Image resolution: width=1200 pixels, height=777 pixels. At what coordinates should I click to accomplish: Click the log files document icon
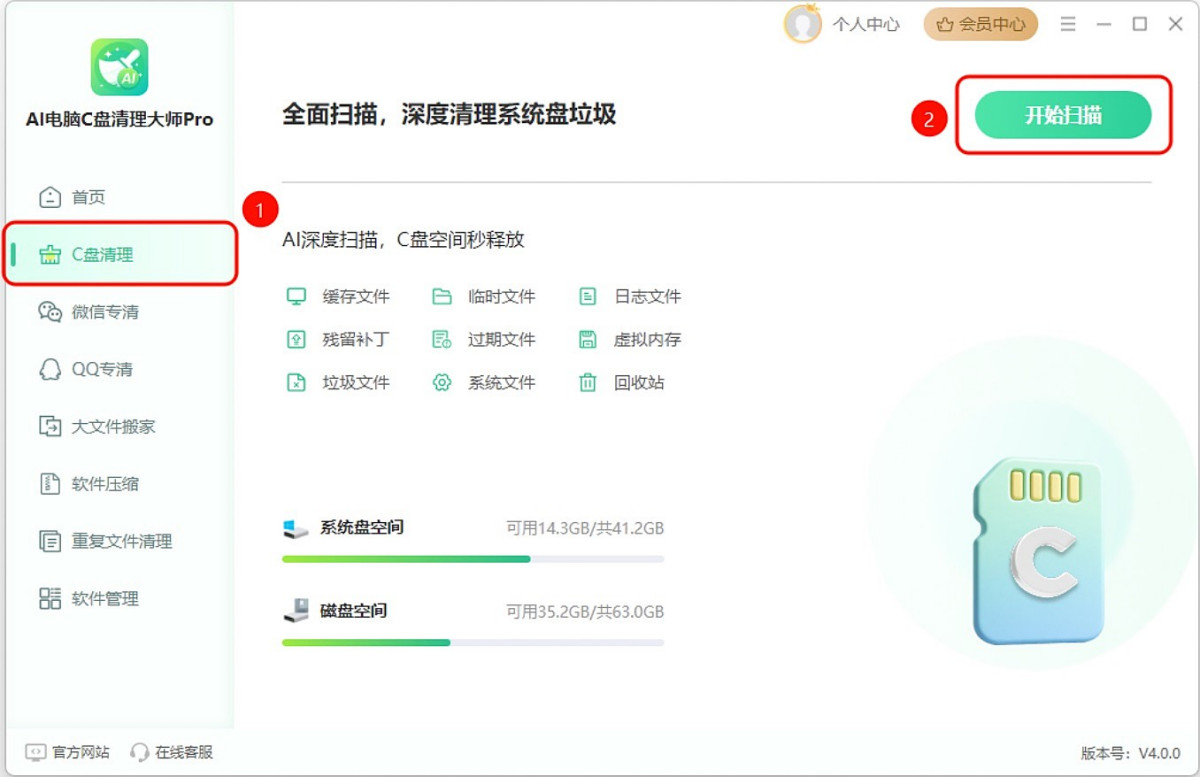[x=588, y=296]
